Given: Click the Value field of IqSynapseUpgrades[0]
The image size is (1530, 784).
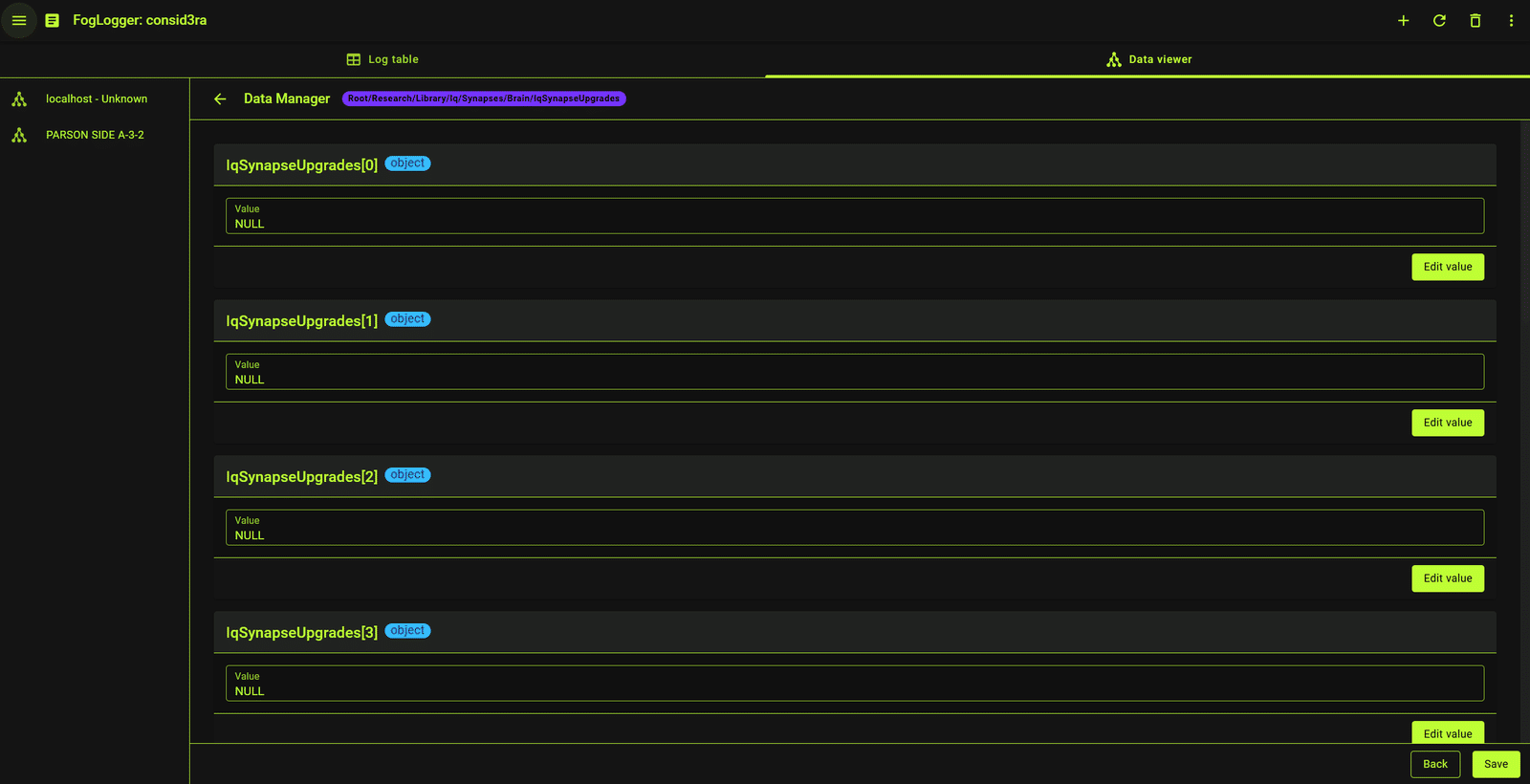Looking at the screenshot, I should coord(855,216).
